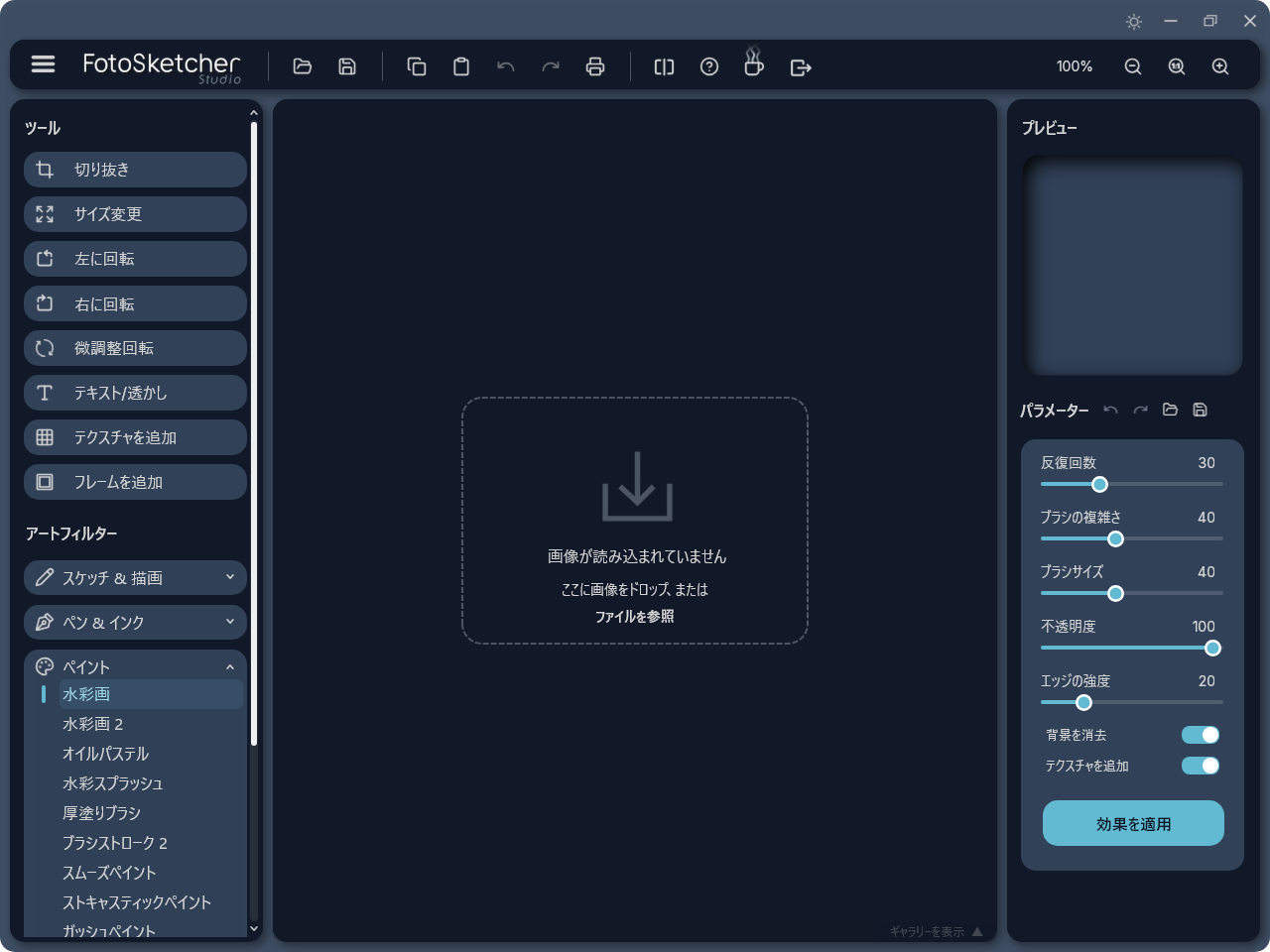This screenshot has height=952, width=1270.
Task: Select the 水彩画 2 filter
Action: [x=92, y=724]
